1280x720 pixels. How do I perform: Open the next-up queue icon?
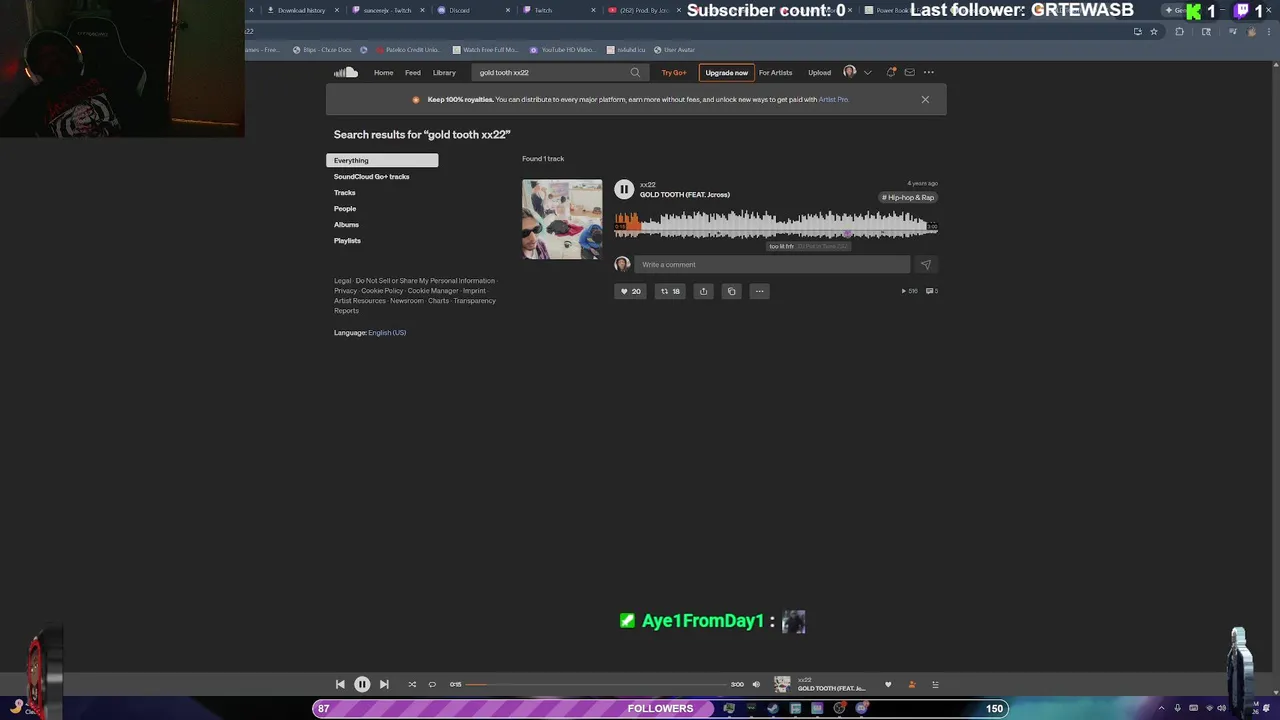(x=935, y=685)
